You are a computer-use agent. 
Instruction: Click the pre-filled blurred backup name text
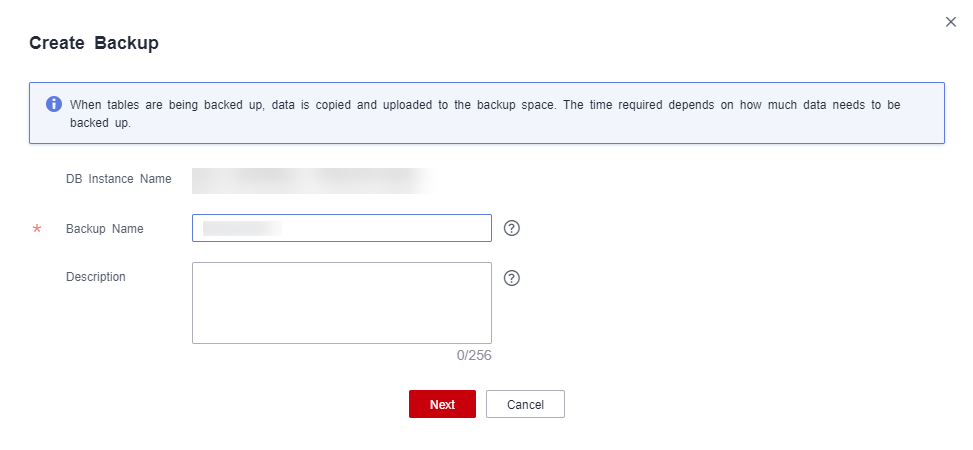(x=241, y=228)
